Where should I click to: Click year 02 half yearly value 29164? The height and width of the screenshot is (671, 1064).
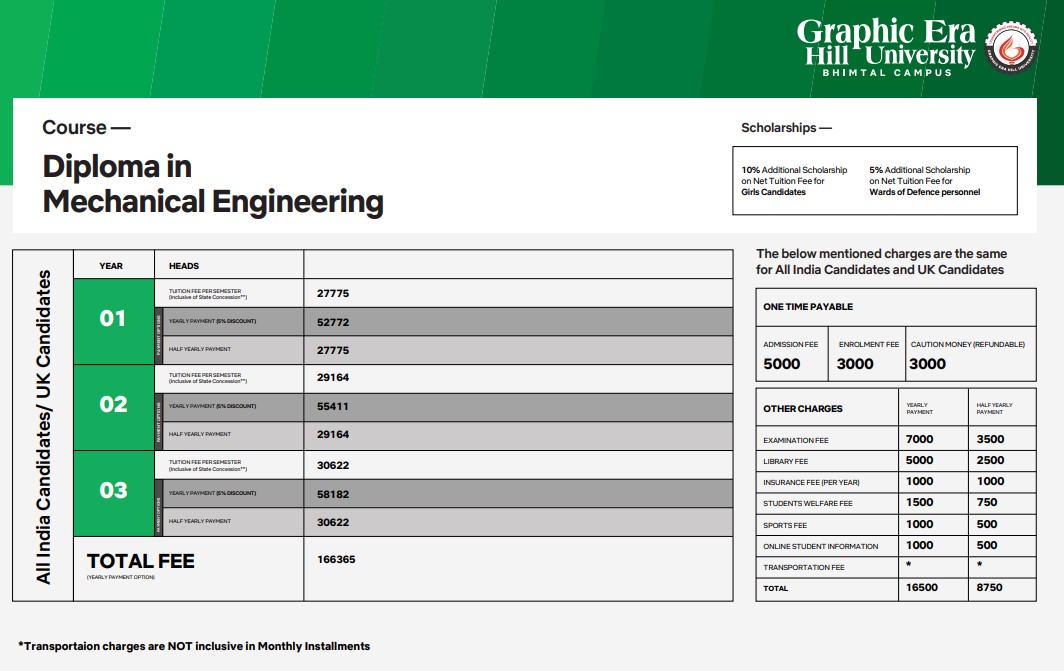[333, 434]
